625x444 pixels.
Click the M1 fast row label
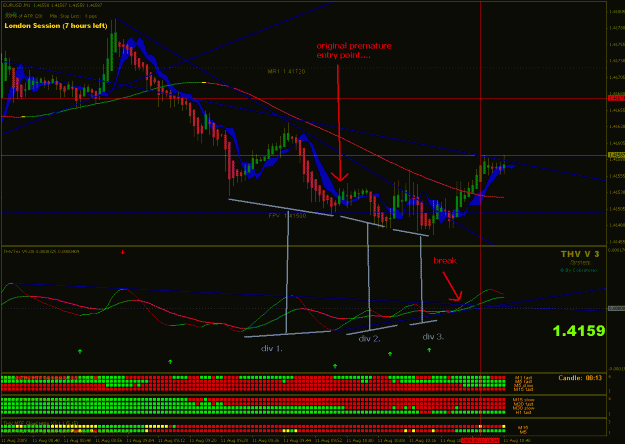pyautogui.click(x=523, y=377)
